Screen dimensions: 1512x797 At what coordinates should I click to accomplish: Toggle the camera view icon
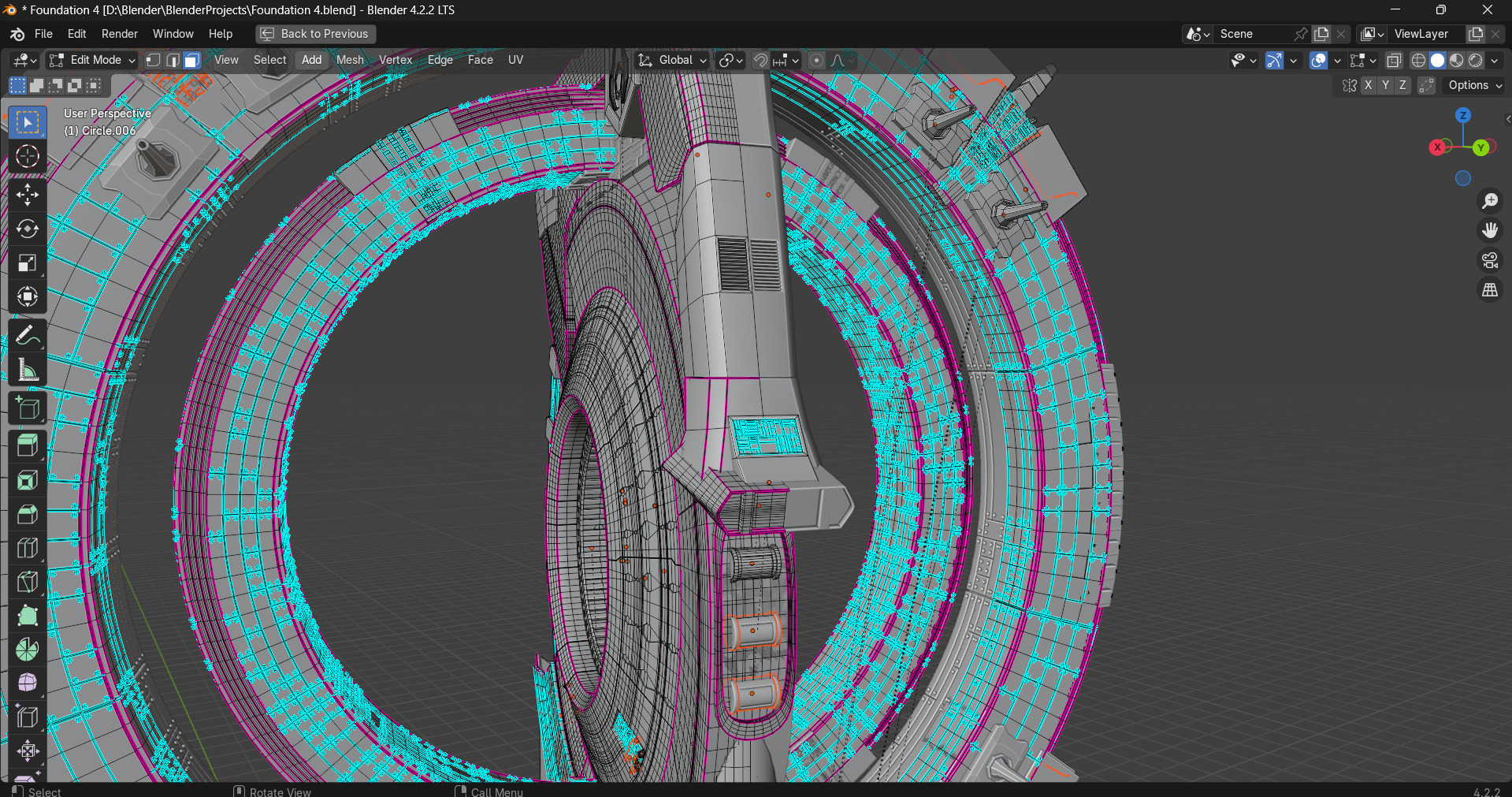(x=1489, y=260)
